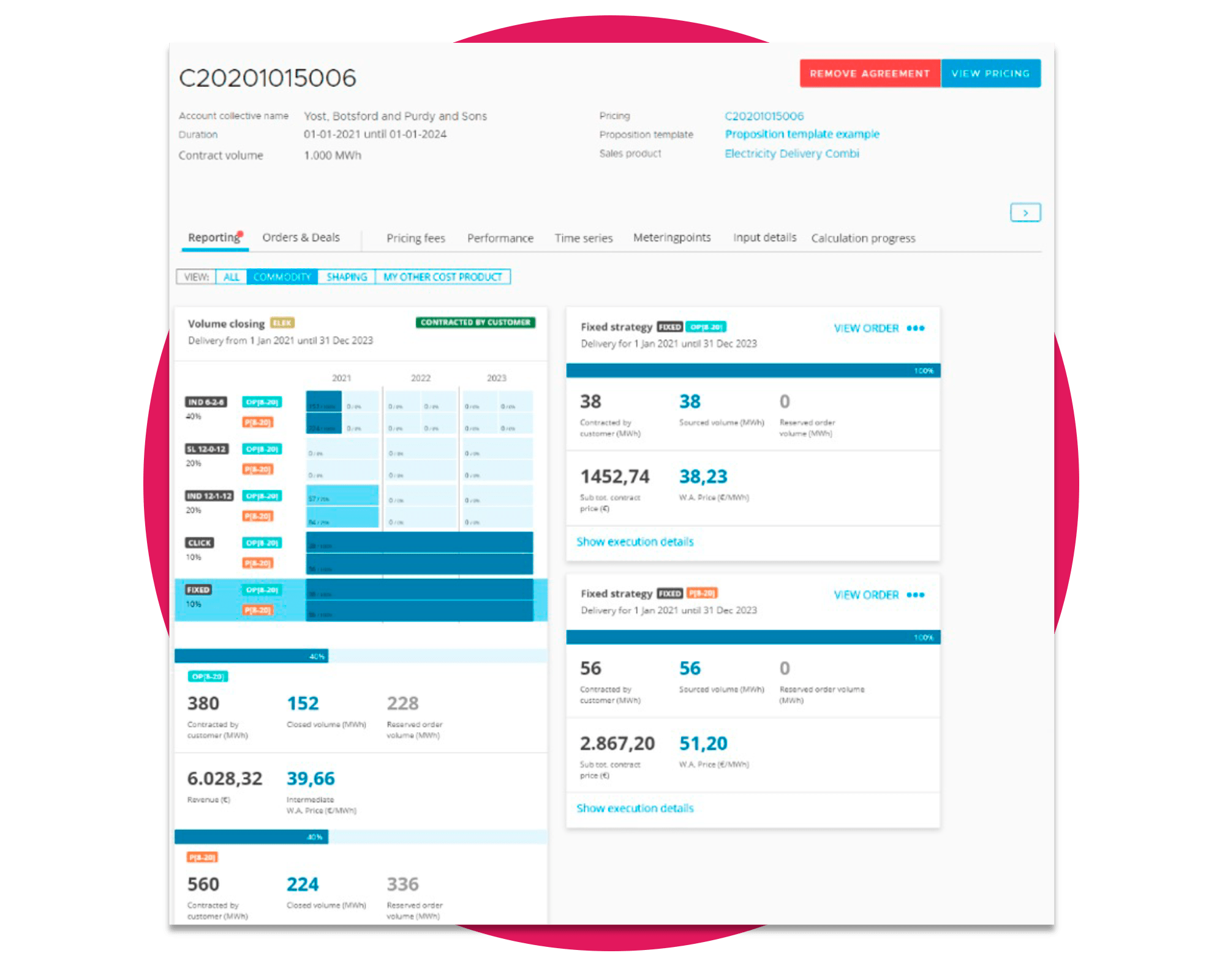This screenshot has height=980, width=1225.
Task: Click P[8-20] tag in CLICK row
Action: (258, 563)
